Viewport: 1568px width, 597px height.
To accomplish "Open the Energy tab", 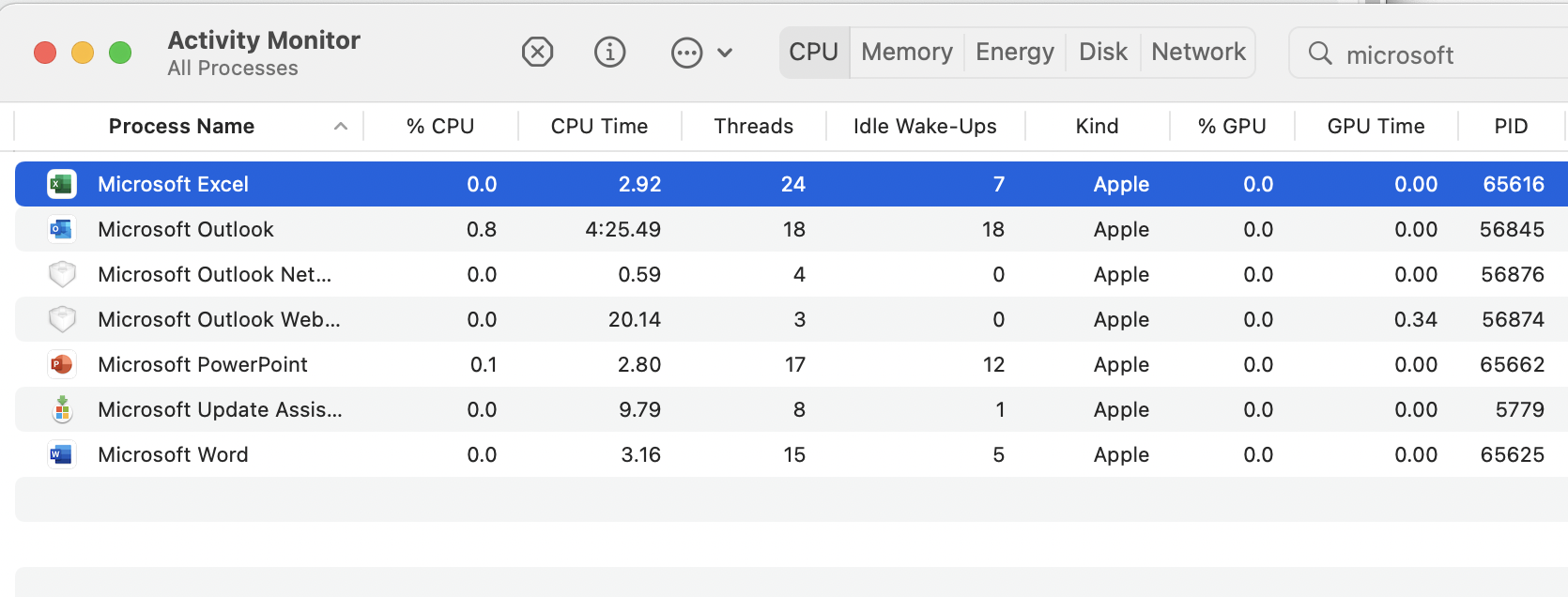I will click(x=1015, y=52).
